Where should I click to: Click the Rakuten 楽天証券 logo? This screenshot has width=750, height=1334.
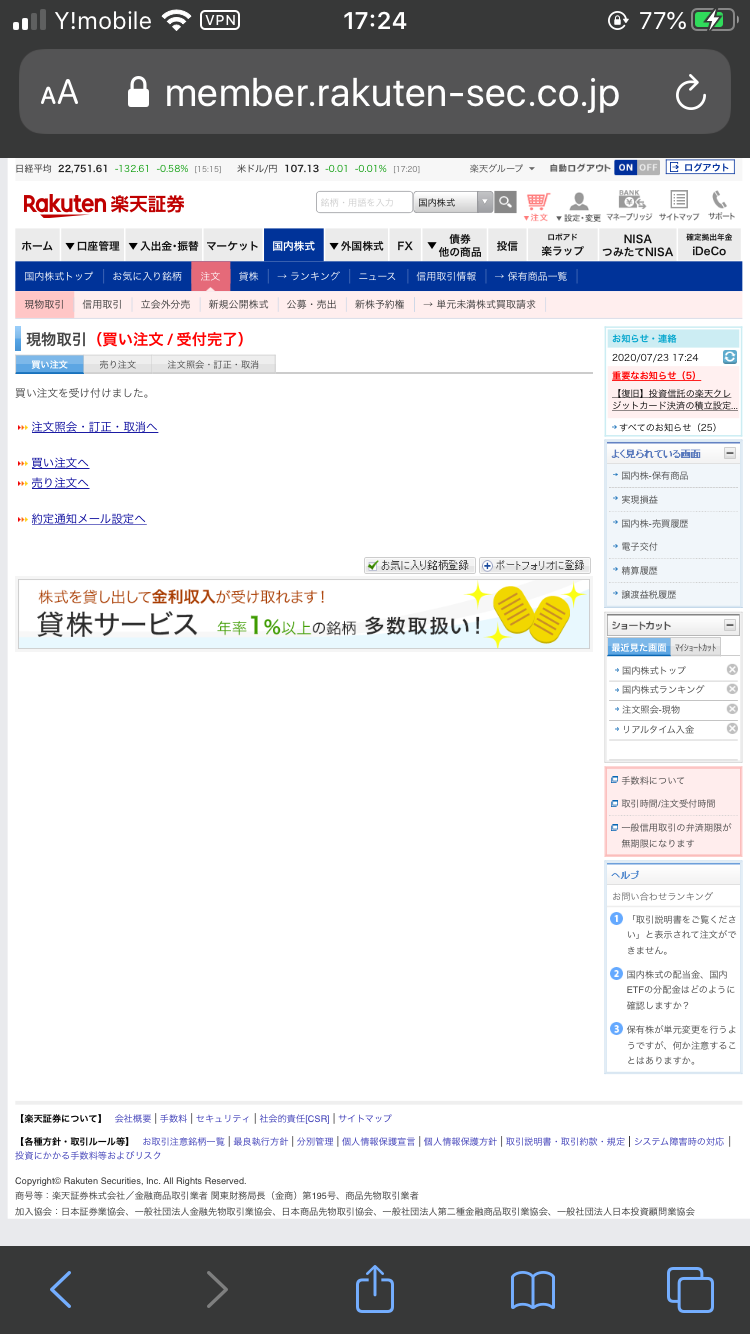pos(104,204)
